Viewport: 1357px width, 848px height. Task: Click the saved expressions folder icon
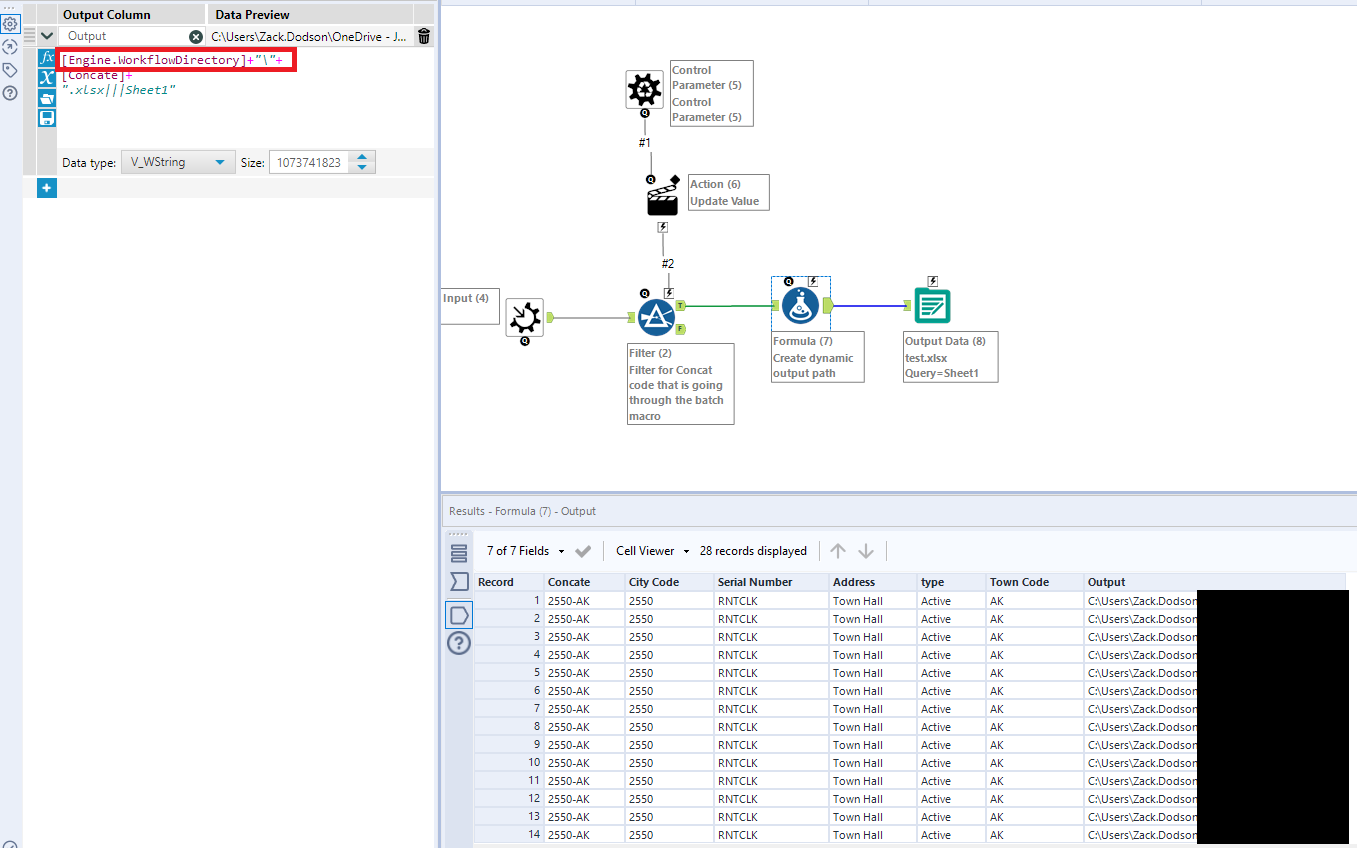pyautogui.click(x=46, y=98)
